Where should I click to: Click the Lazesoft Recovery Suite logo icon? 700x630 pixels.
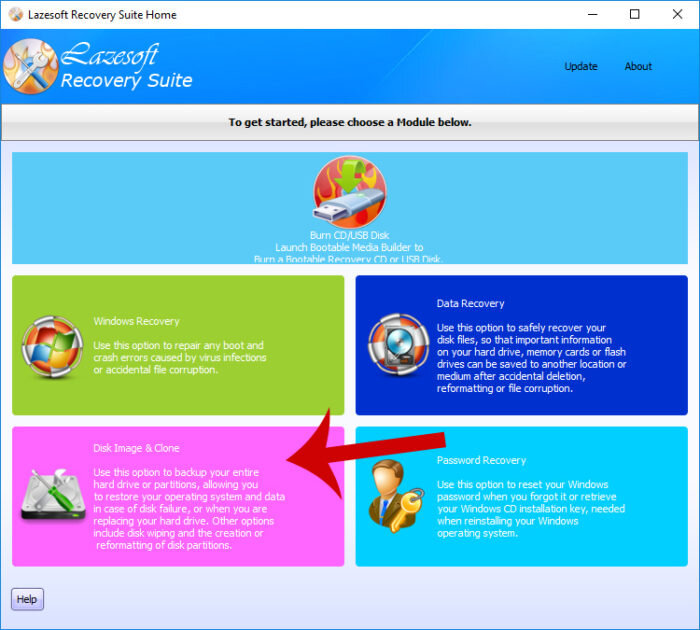point(30,66)
